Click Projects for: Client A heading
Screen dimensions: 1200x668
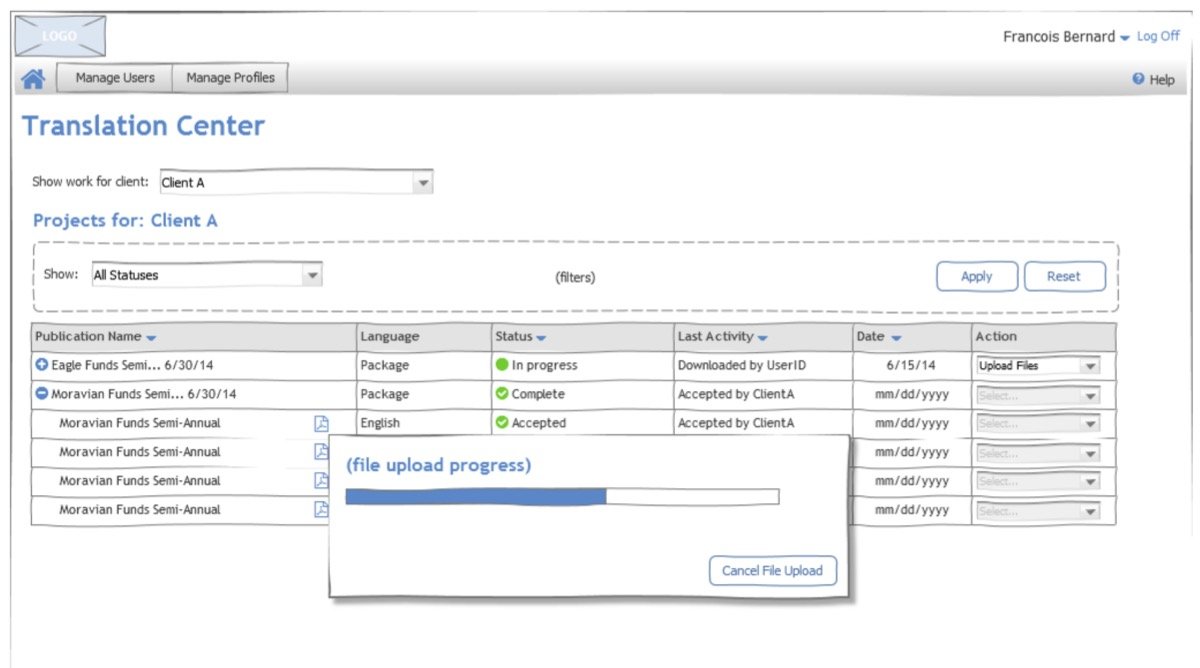tap(125, 221)
